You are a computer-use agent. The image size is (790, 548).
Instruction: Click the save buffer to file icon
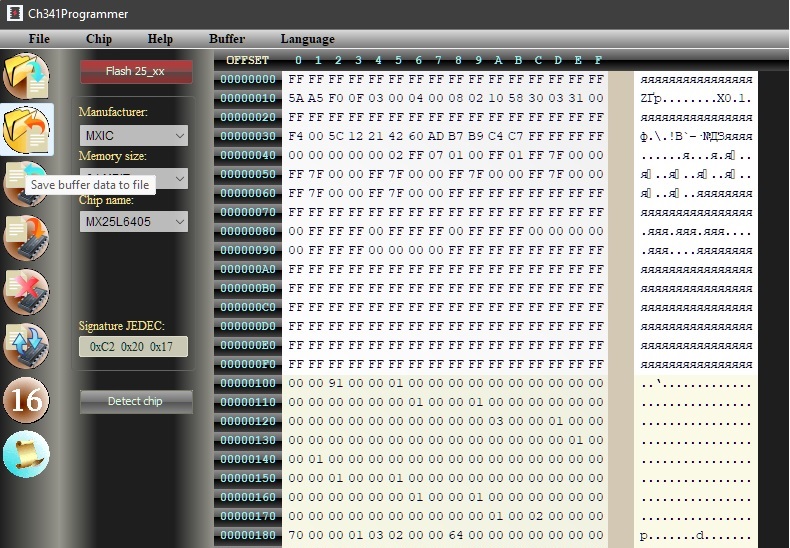27,130
